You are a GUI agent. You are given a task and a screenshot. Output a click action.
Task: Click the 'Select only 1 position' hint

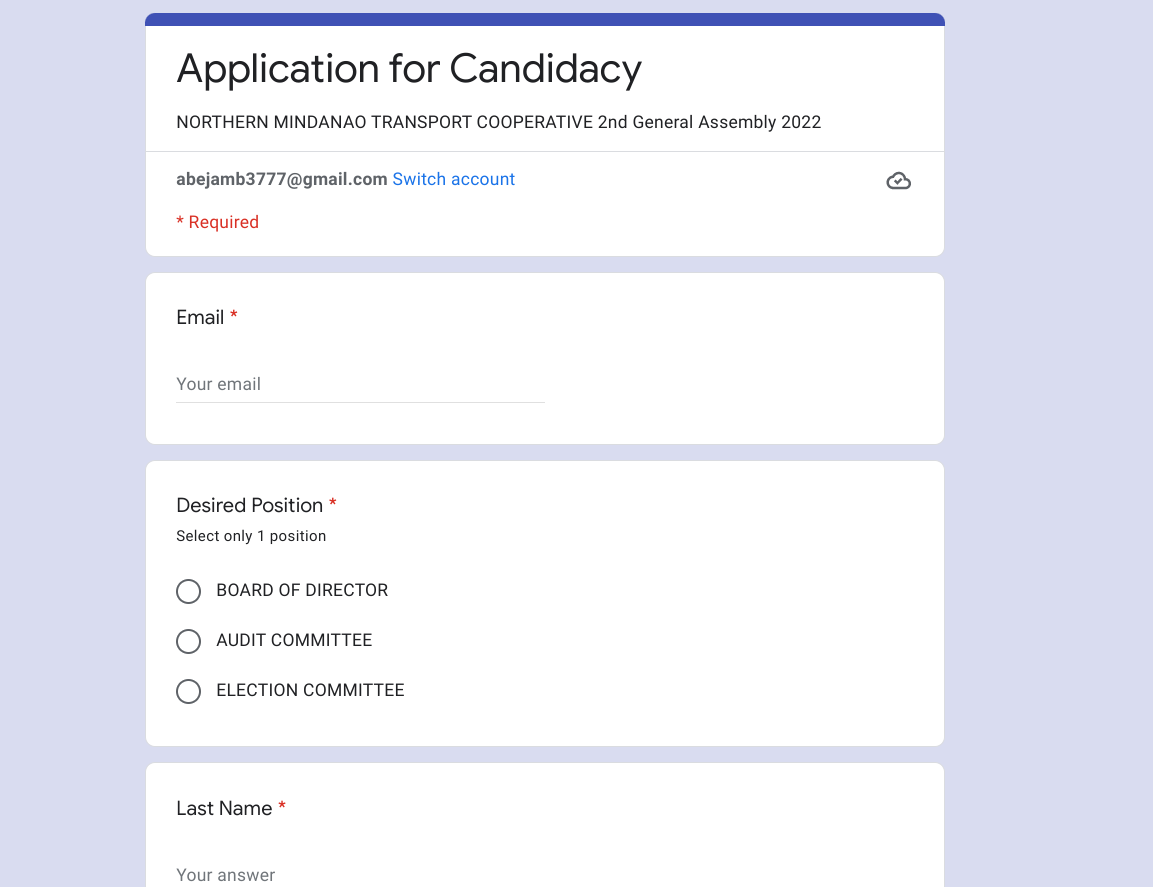(251, 536)
